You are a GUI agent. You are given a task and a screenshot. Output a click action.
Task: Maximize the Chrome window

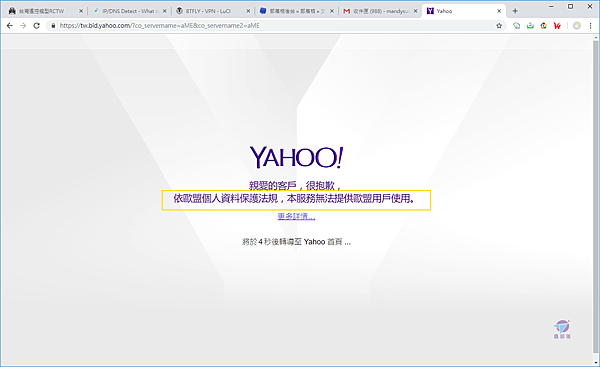571,7
